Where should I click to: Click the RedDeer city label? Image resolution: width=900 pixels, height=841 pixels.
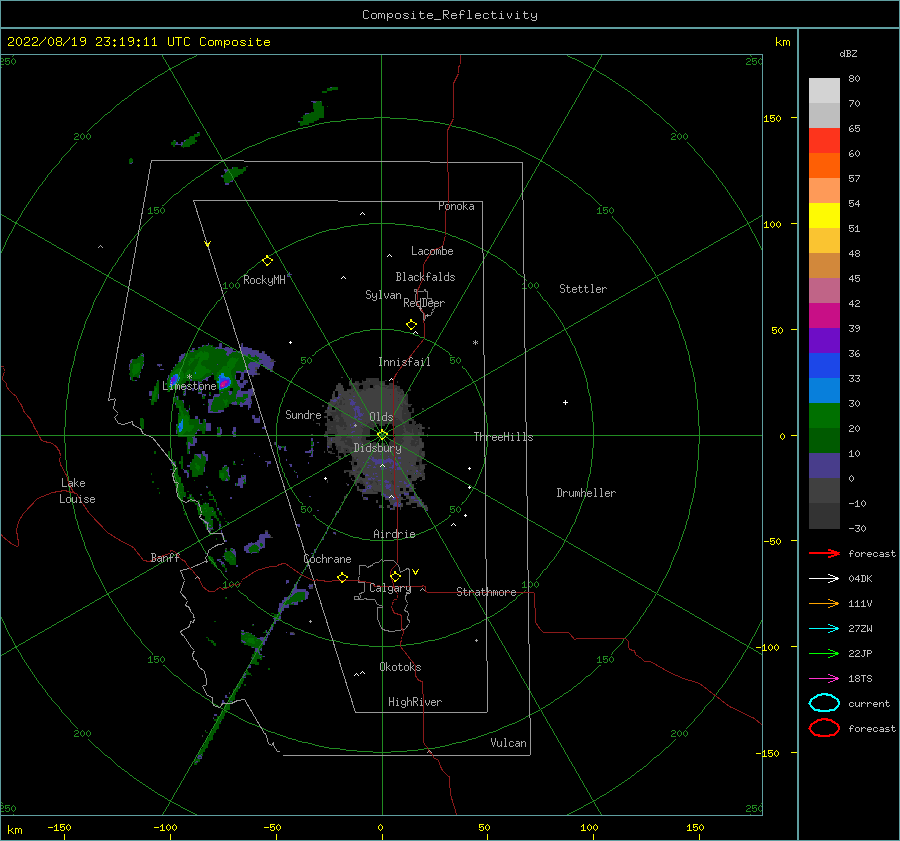pyautogui.click(x=424, y=303)
